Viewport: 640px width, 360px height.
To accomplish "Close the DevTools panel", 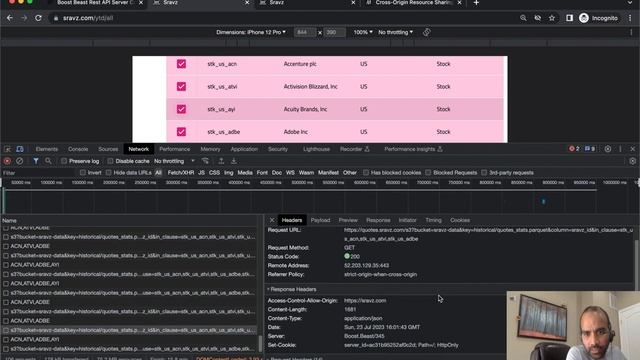I will tap(633, 149).
